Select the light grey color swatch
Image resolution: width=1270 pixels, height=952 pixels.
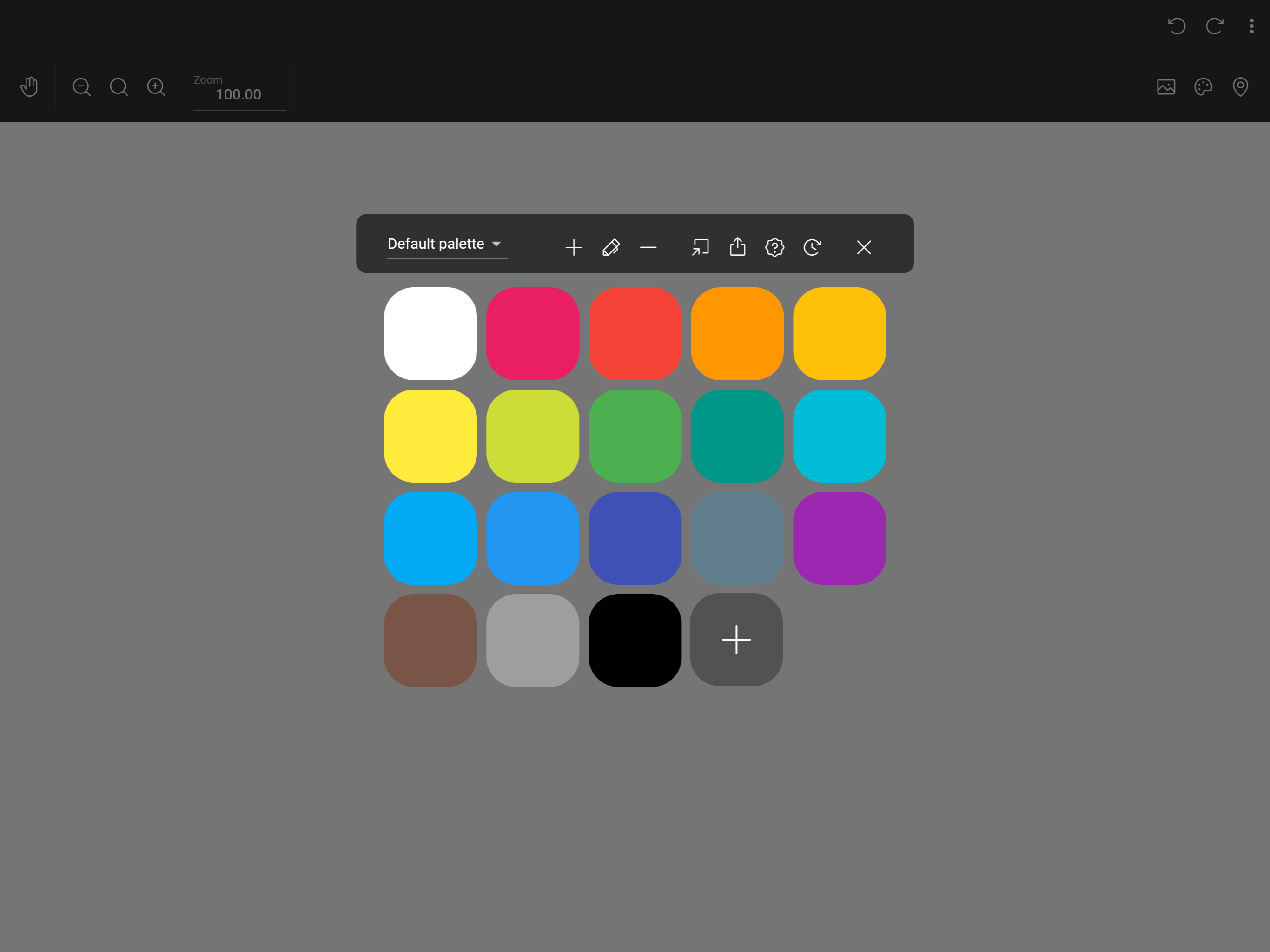(533, 640)
